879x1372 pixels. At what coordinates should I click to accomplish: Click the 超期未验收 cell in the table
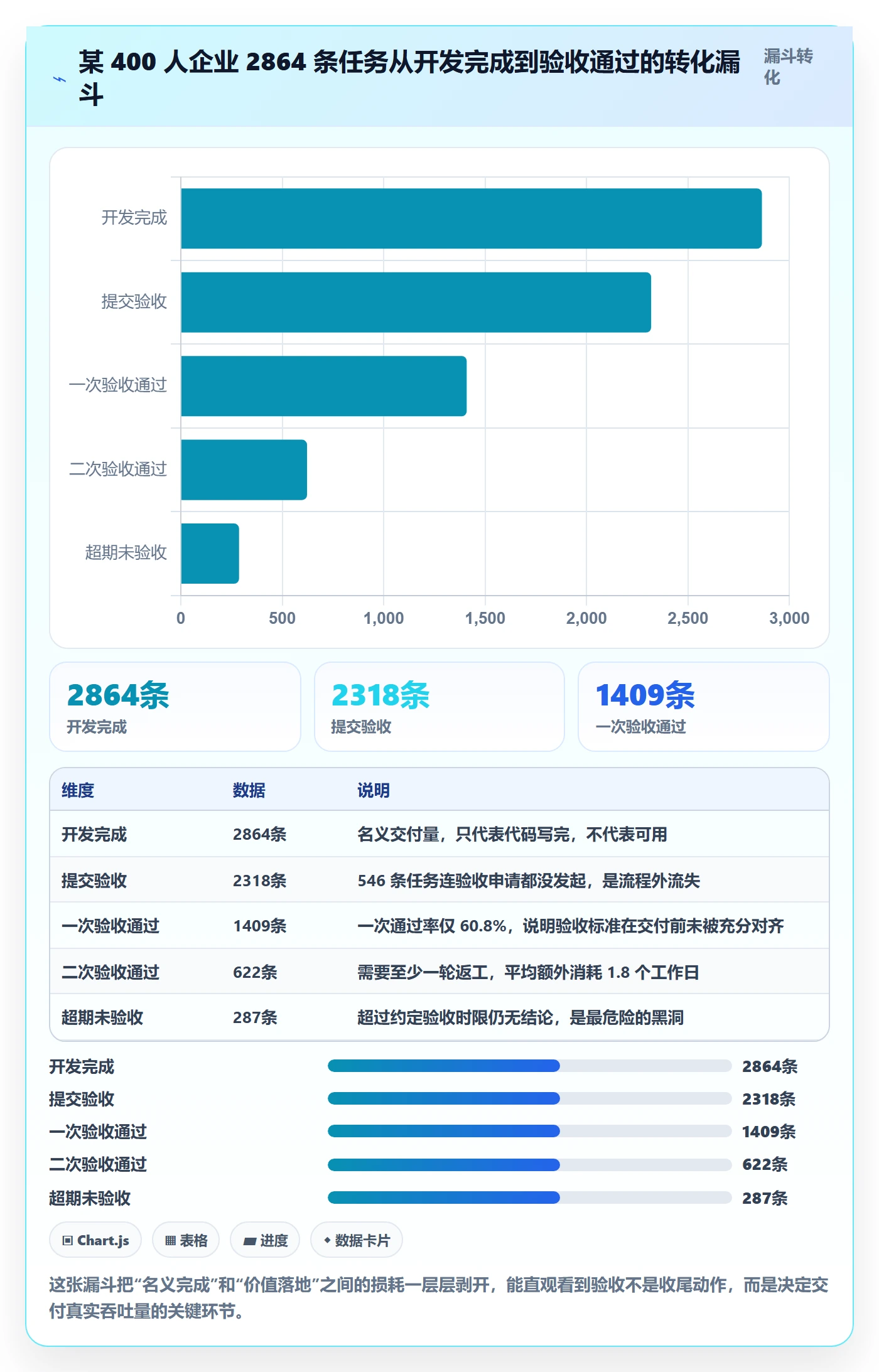click(x=102, y=1017)
